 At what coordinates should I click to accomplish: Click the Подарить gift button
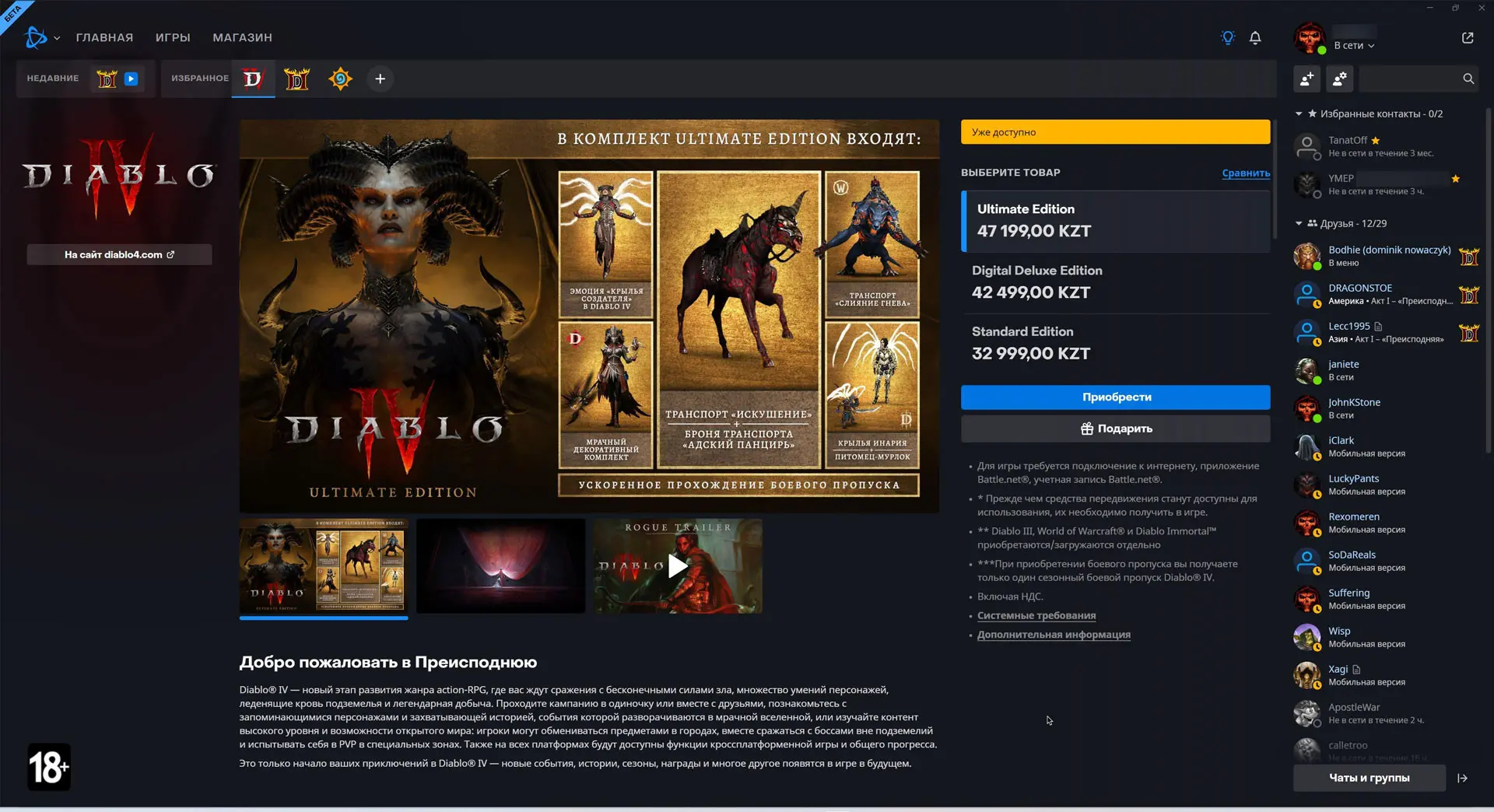(x=1115, y=429)
